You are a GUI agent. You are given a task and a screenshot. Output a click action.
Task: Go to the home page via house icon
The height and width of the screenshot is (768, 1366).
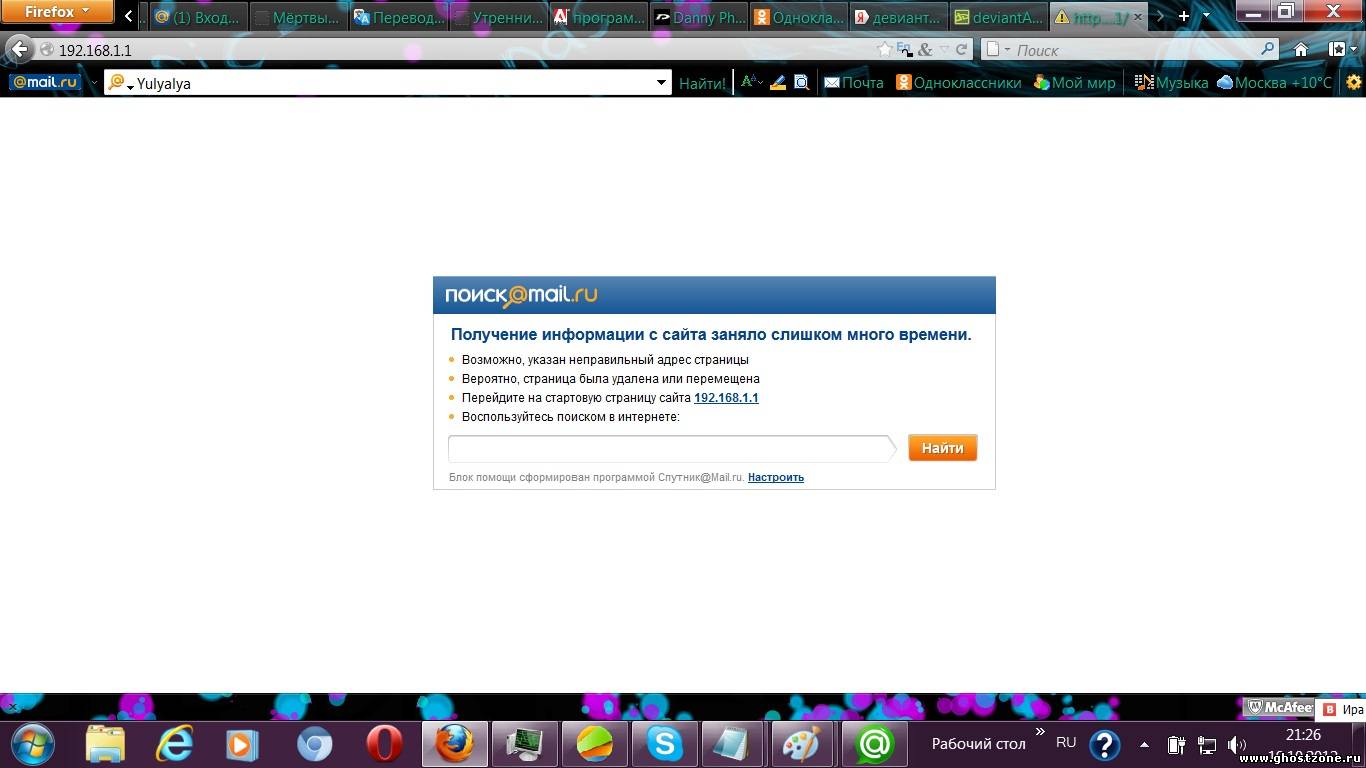[1301, 49]
